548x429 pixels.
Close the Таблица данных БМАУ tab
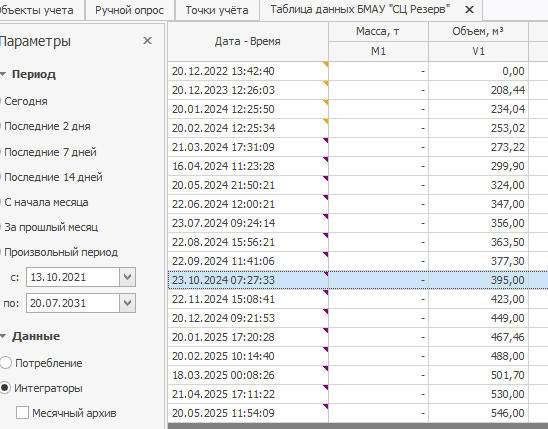click(469, 10)
